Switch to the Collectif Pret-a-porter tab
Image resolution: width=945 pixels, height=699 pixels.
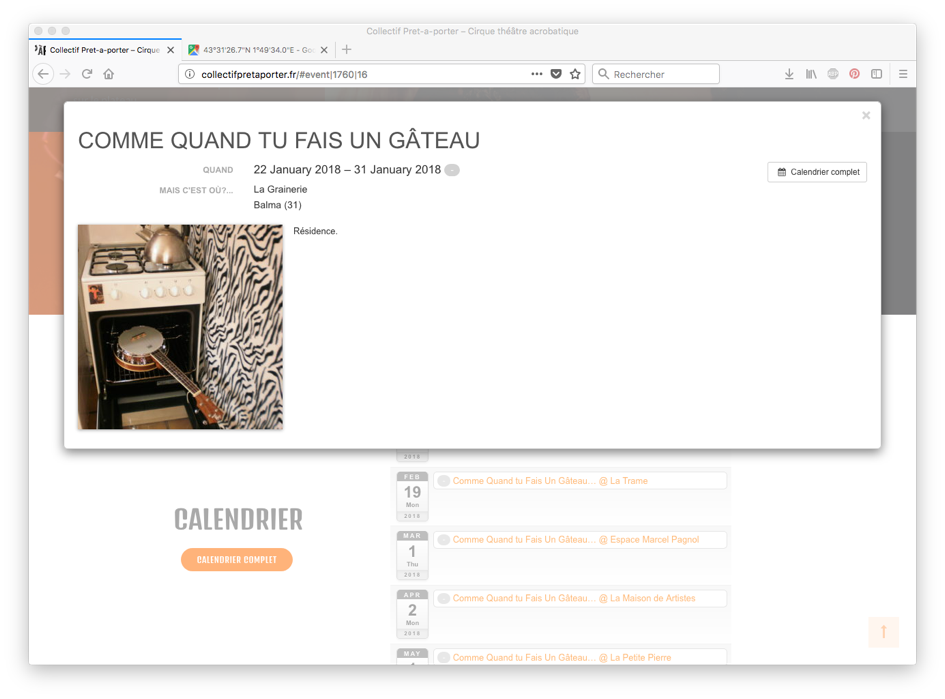[x=105, y=50]
